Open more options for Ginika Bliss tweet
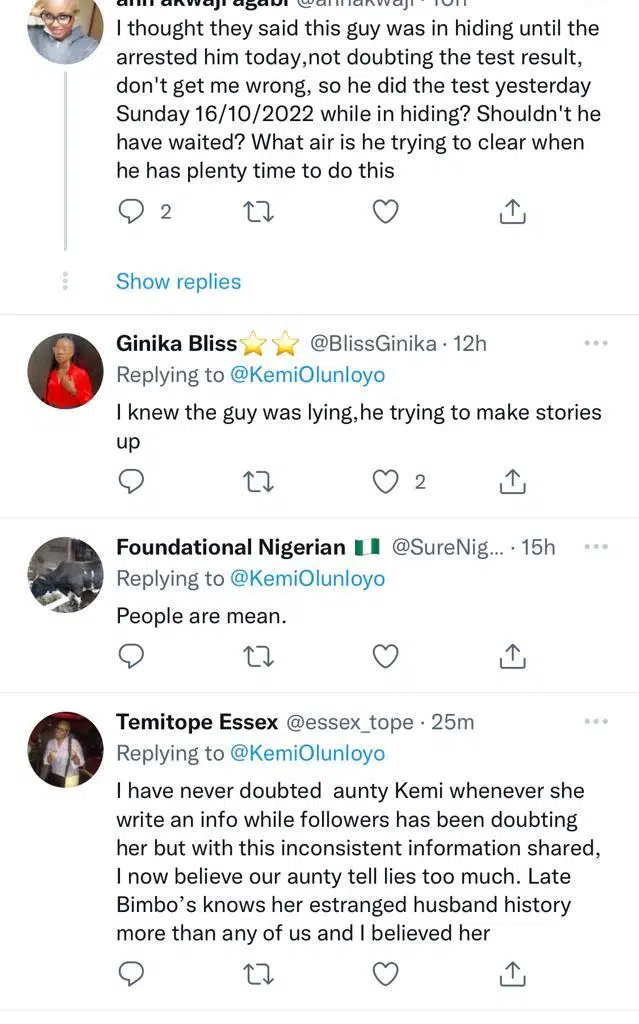This screenshot has height=1024, width=639. pyautogui.click(x=595, y=343)
